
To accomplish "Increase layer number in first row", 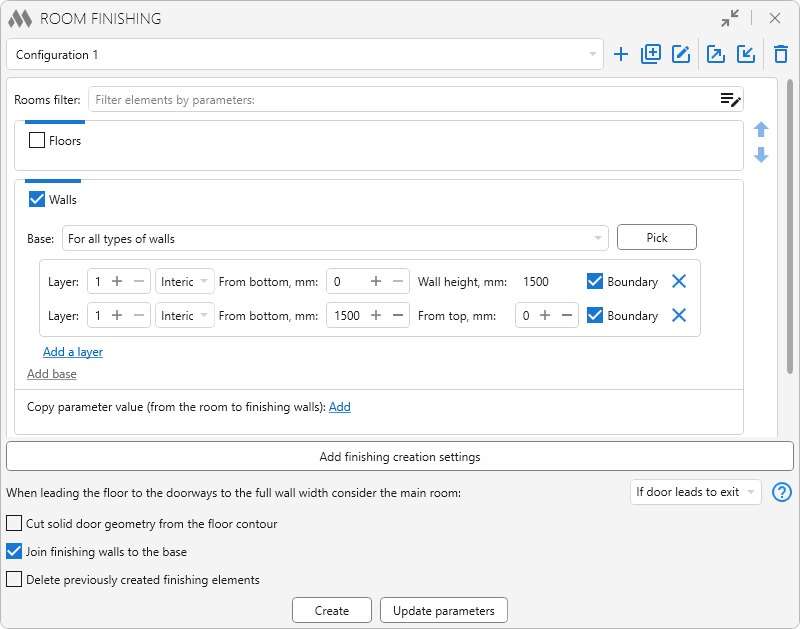I will pos(117,281).
